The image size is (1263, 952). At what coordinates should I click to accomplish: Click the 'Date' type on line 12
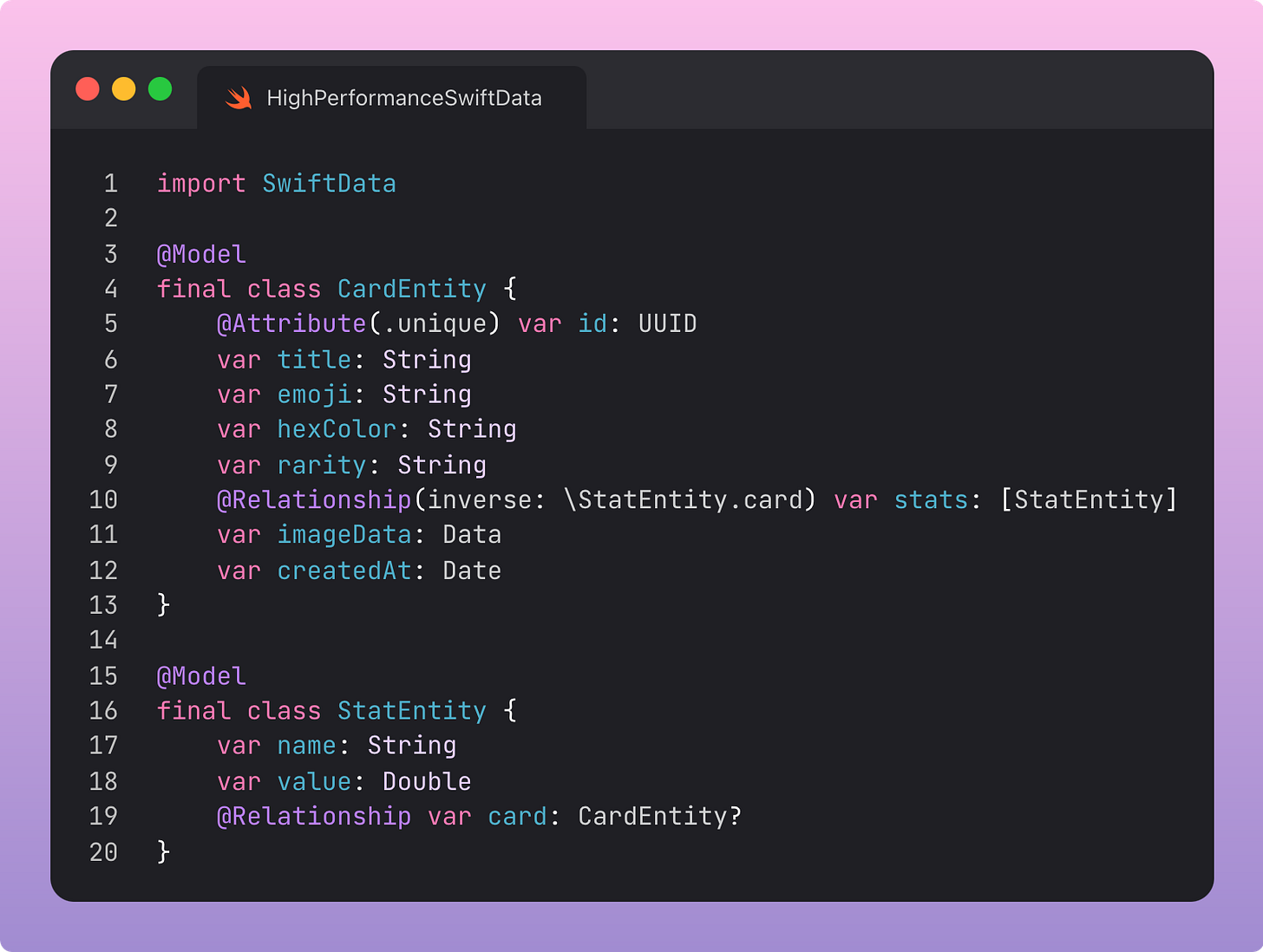coord(472,571)
